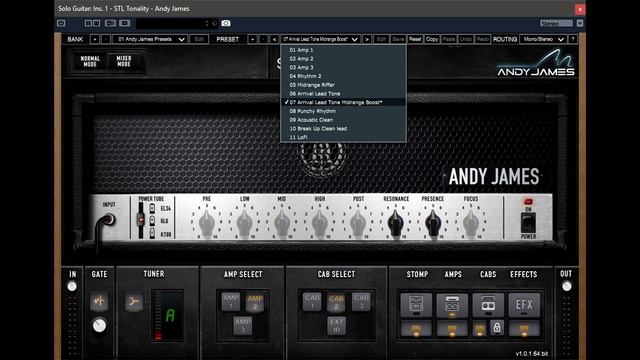Click the help question mark button

tap(573, 39)
